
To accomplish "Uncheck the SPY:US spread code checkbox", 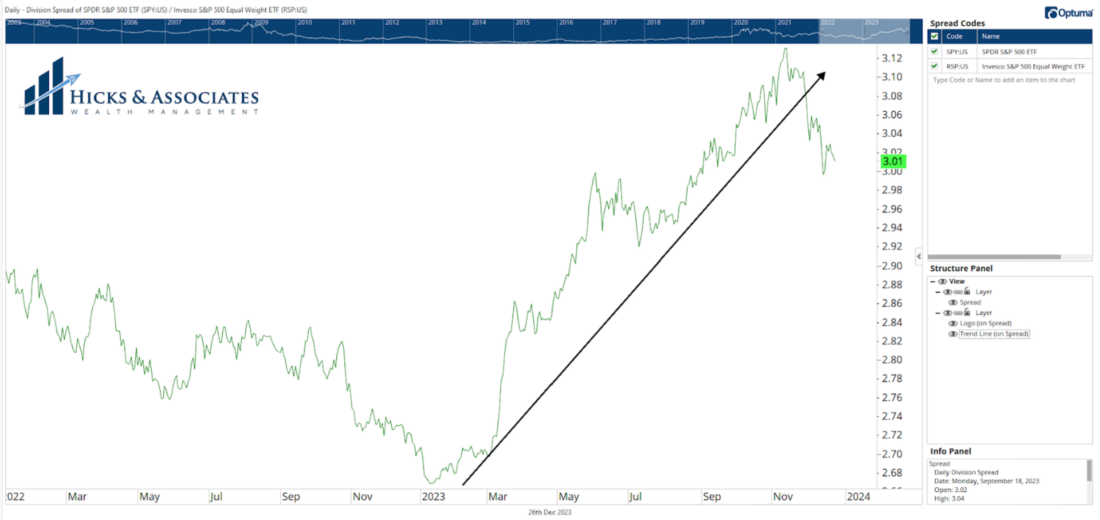I will click(x=934, y=51).
